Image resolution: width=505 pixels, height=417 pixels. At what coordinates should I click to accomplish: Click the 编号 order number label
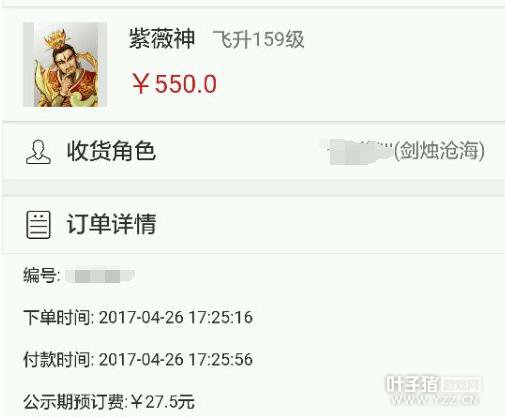click(x=41, y=276)
